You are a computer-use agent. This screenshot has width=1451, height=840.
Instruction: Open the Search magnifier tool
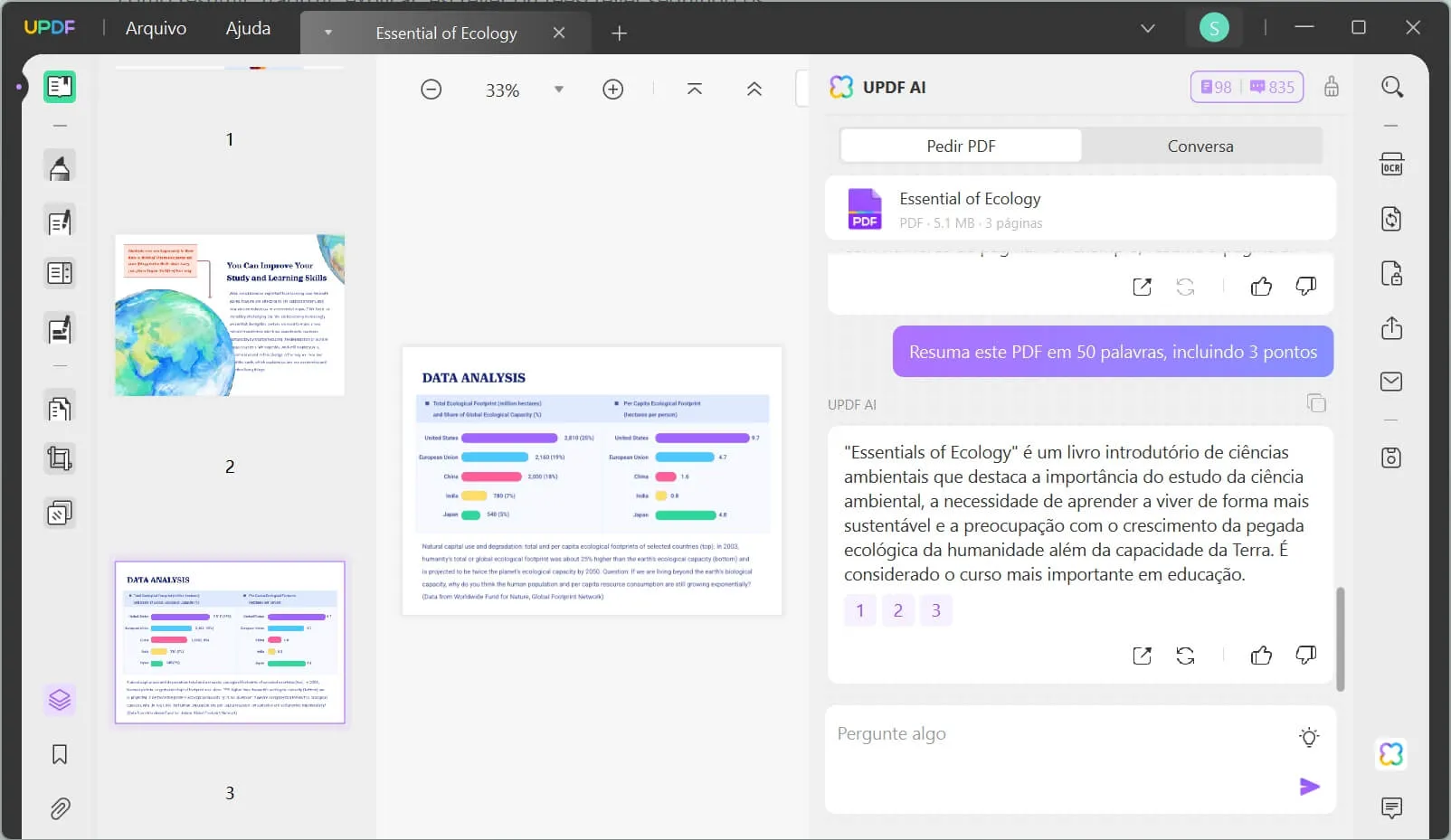coord(1392,87)
